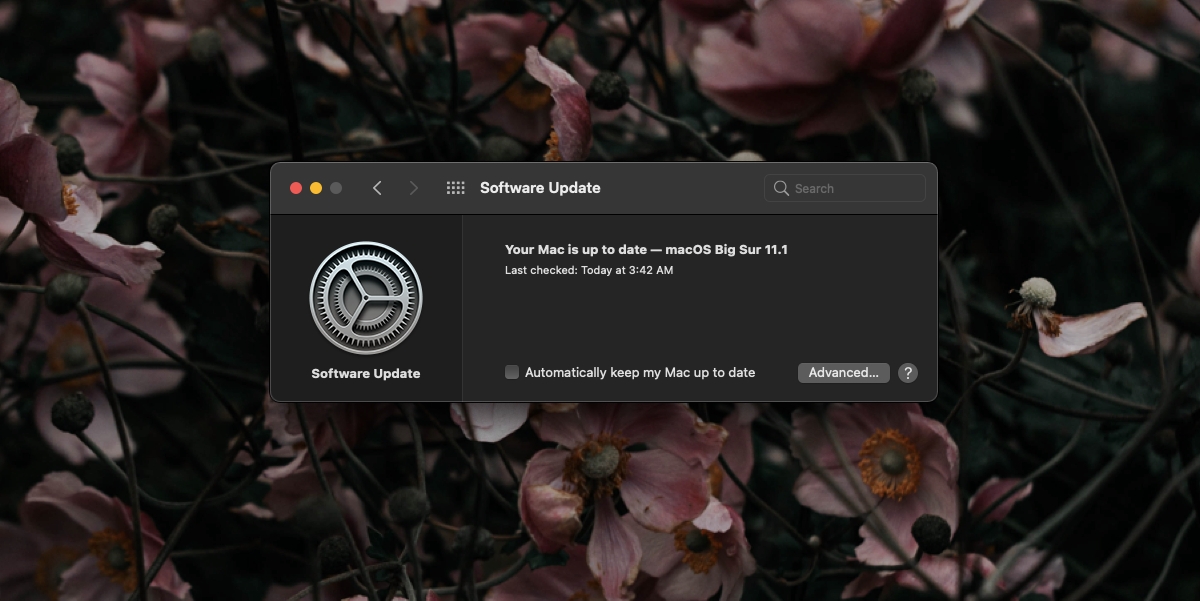Screen dimensions: 1200x601
Task: Focus the Search field
Action: (845, 188)
